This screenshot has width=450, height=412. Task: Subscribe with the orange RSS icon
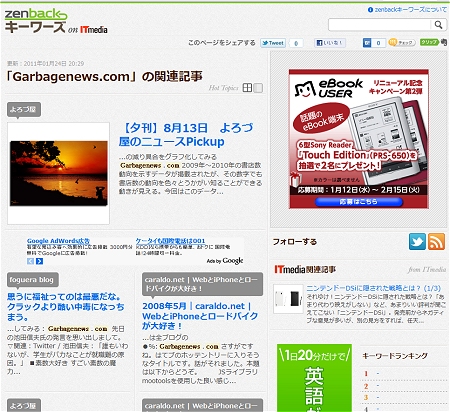tap(436, 241)
